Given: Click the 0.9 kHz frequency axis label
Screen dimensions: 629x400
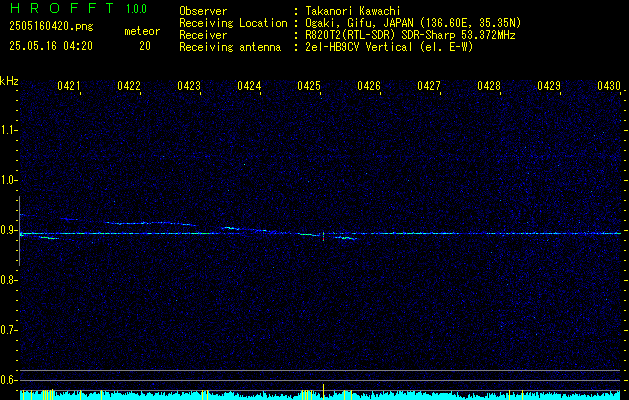Looking at the screenshot, I should click(x=9, y=230).
